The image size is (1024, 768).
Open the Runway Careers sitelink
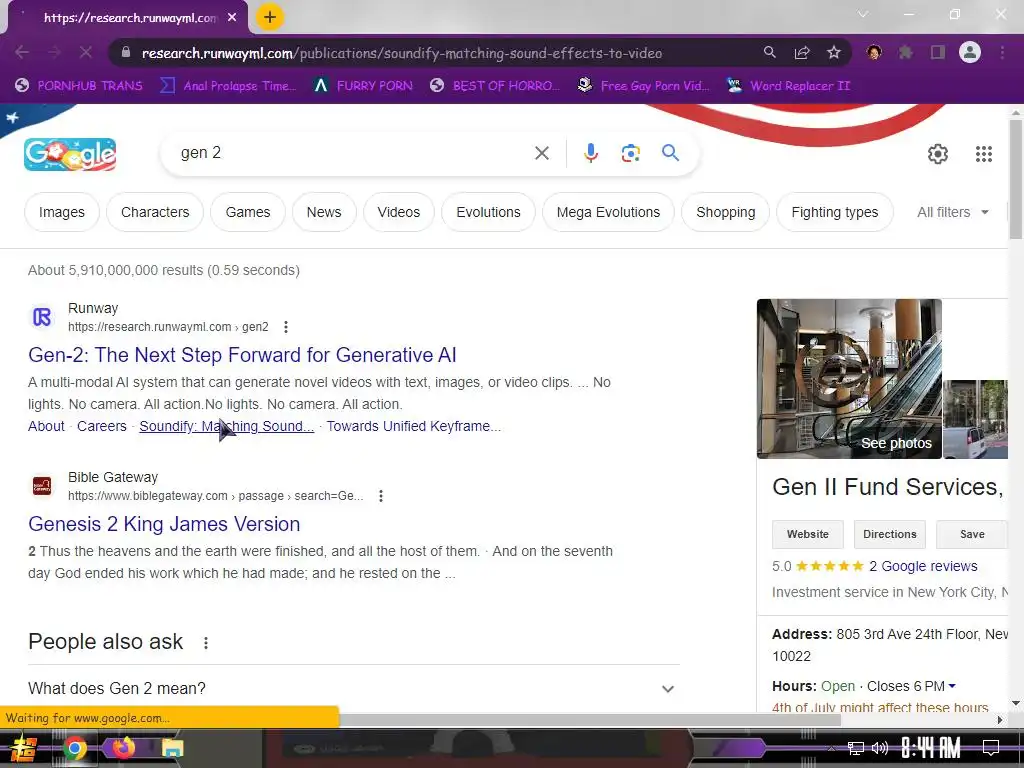click(102, 426)
